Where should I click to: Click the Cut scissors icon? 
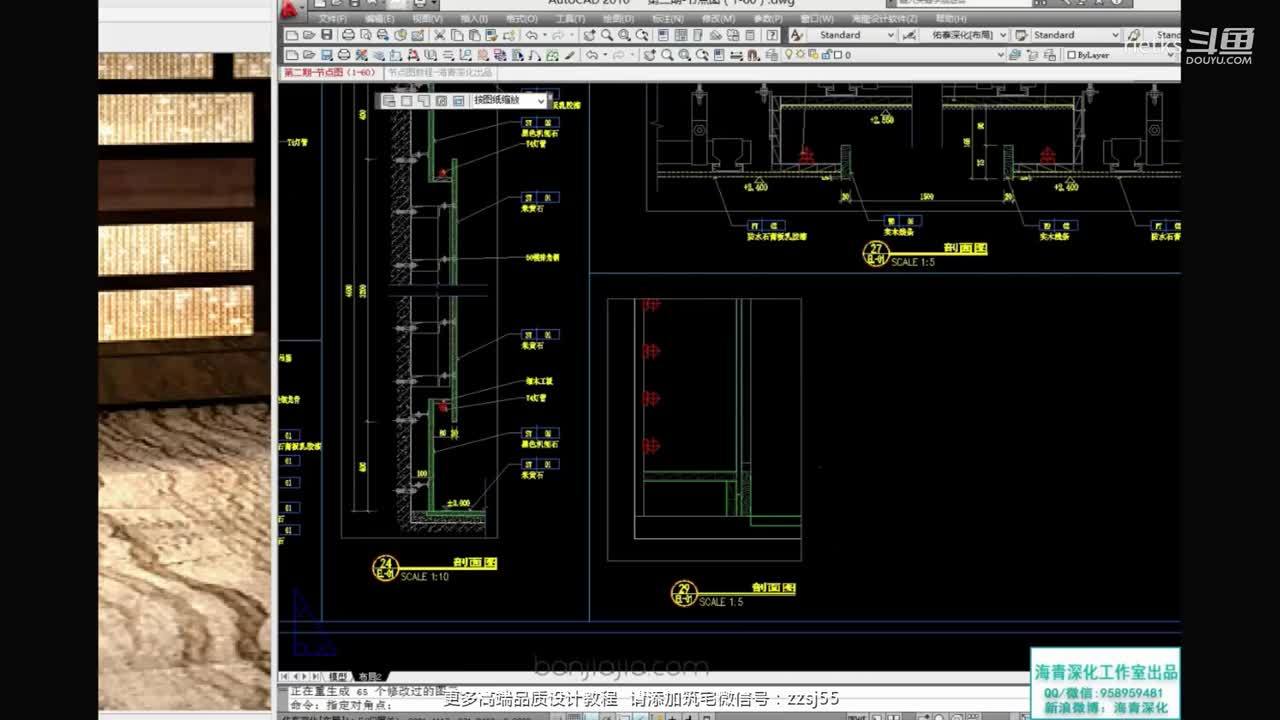tap(439, 35)
